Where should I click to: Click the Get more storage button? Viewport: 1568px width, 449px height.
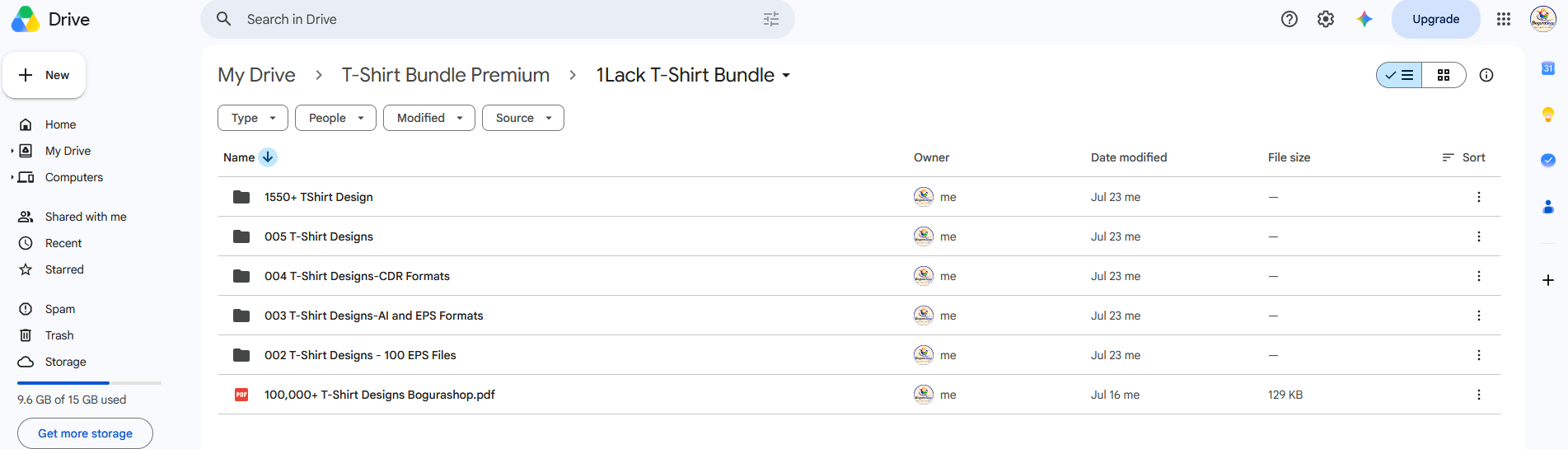tap(85, 433)
